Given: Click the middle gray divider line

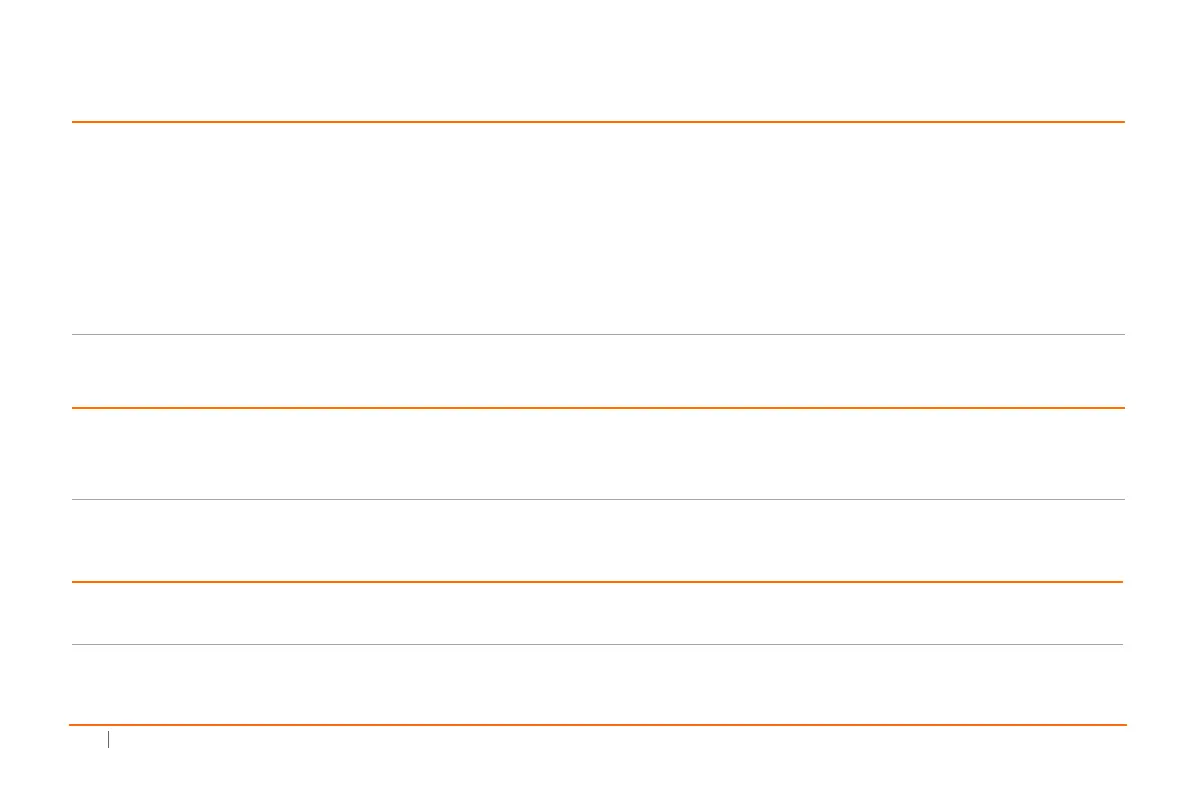Looking at the screenshot, I should coord(598,499).
